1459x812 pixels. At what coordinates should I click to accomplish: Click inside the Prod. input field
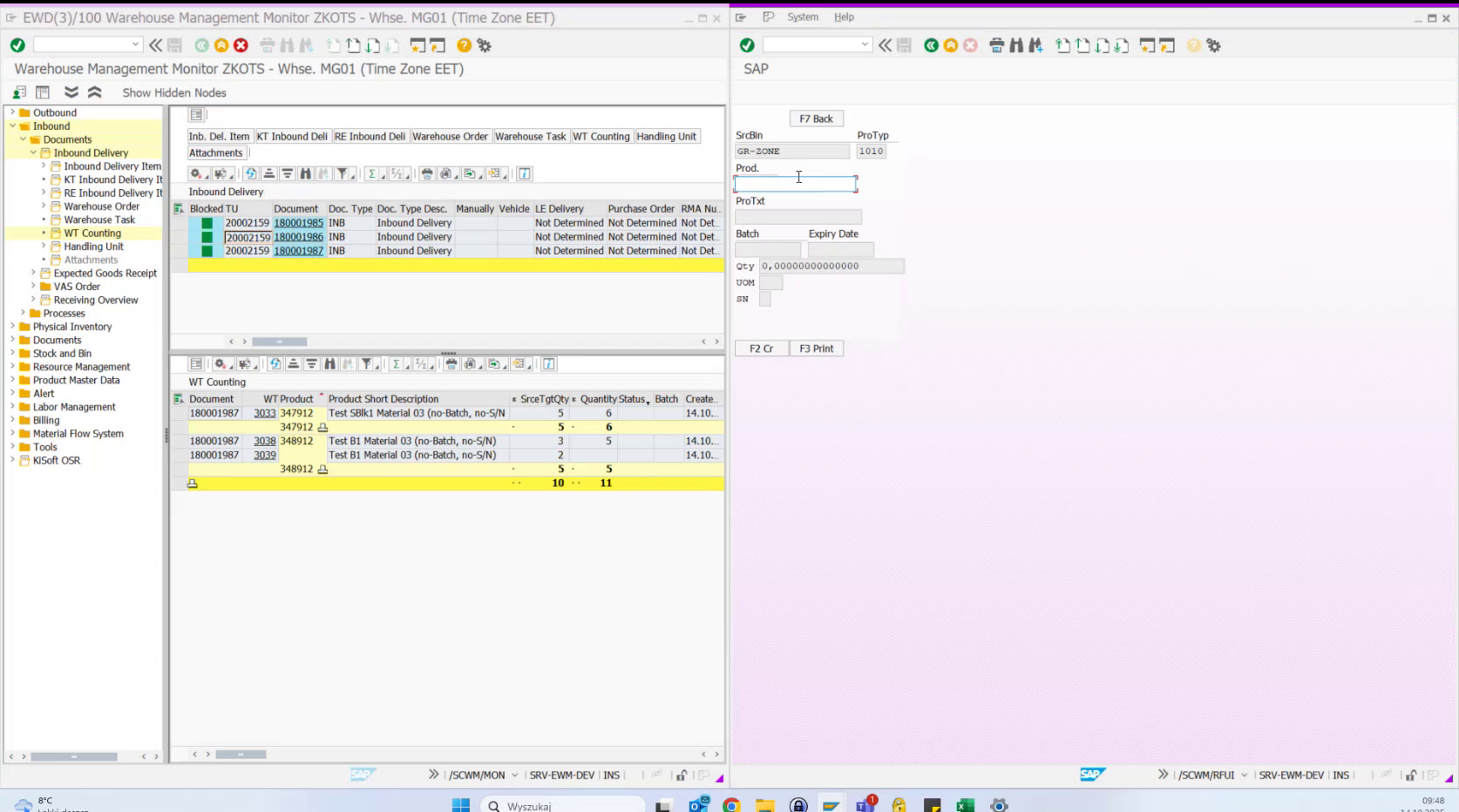(795, 183)
